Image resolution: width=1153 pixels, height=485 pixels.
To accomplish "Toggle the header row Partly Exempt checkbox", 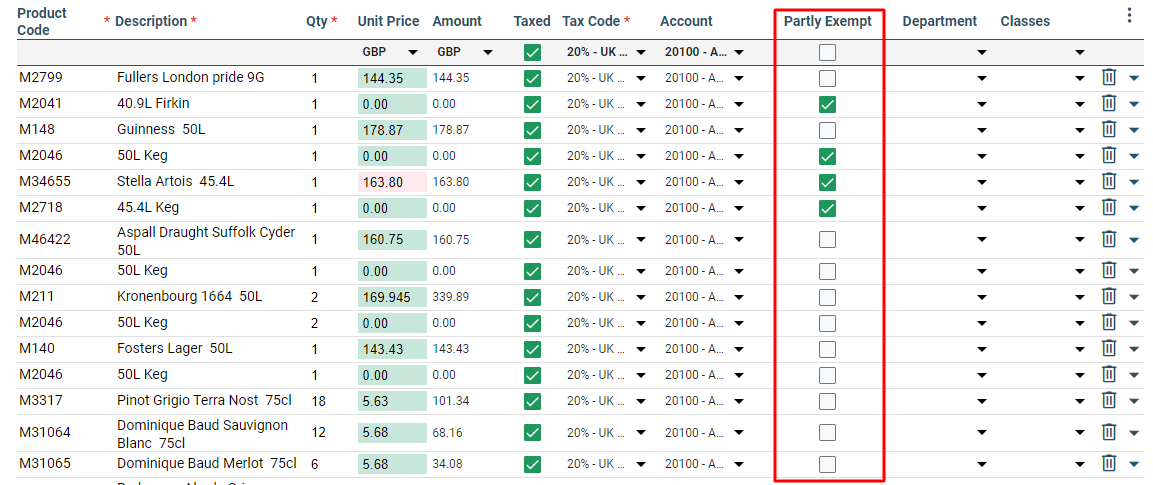I will click(828, 52).
